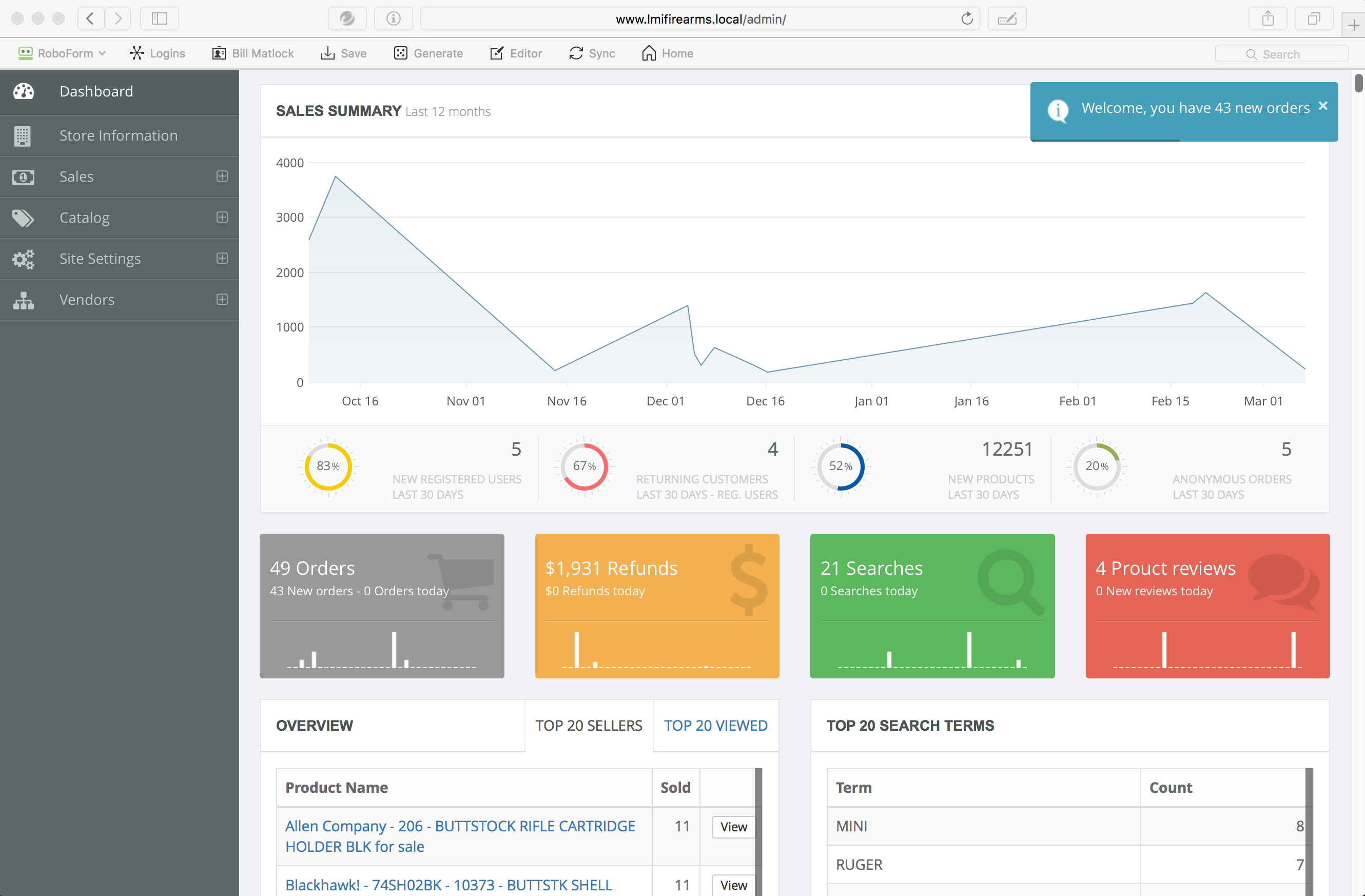Image resolution: width=1365 pixels, height=896 pixels.
Task: Open Allen Company buttstock cartridge holder link
Action: (460, 836)
